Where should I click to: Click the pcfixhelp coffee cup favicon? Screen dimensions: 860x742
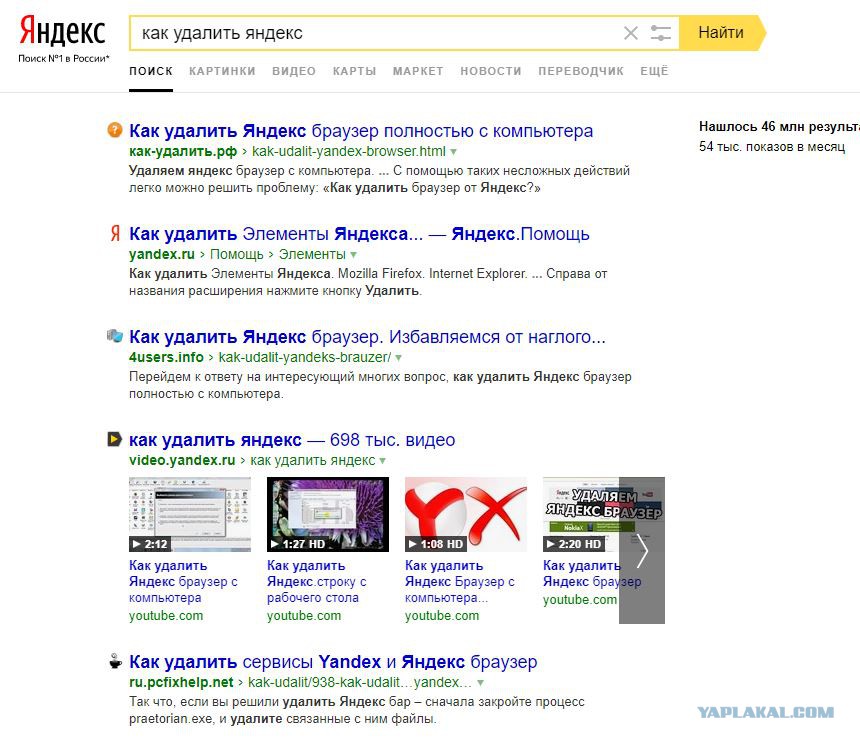(115, 662)
